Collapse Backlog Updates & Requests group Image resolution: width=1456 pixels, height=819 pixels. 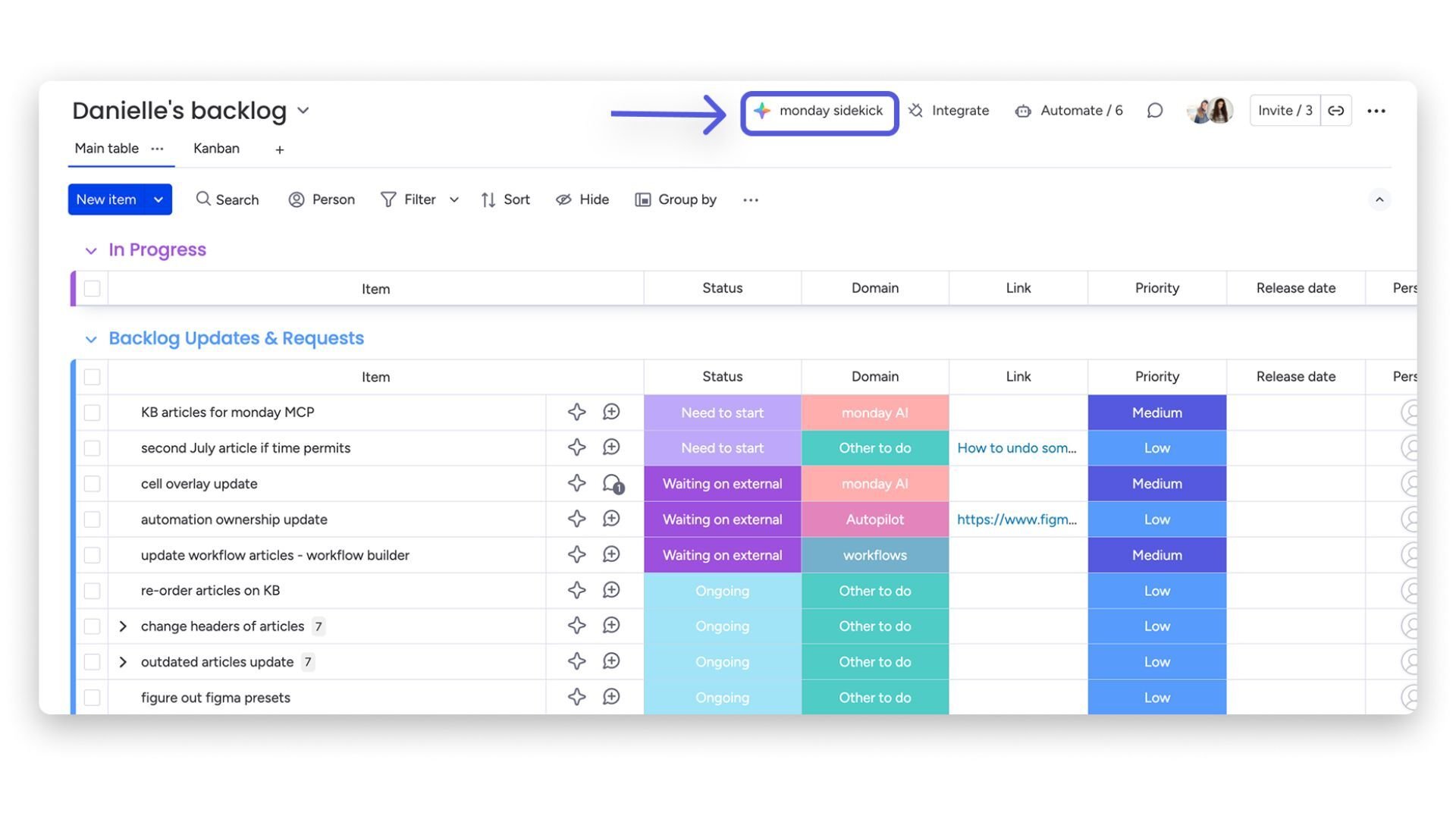point(91,339)
